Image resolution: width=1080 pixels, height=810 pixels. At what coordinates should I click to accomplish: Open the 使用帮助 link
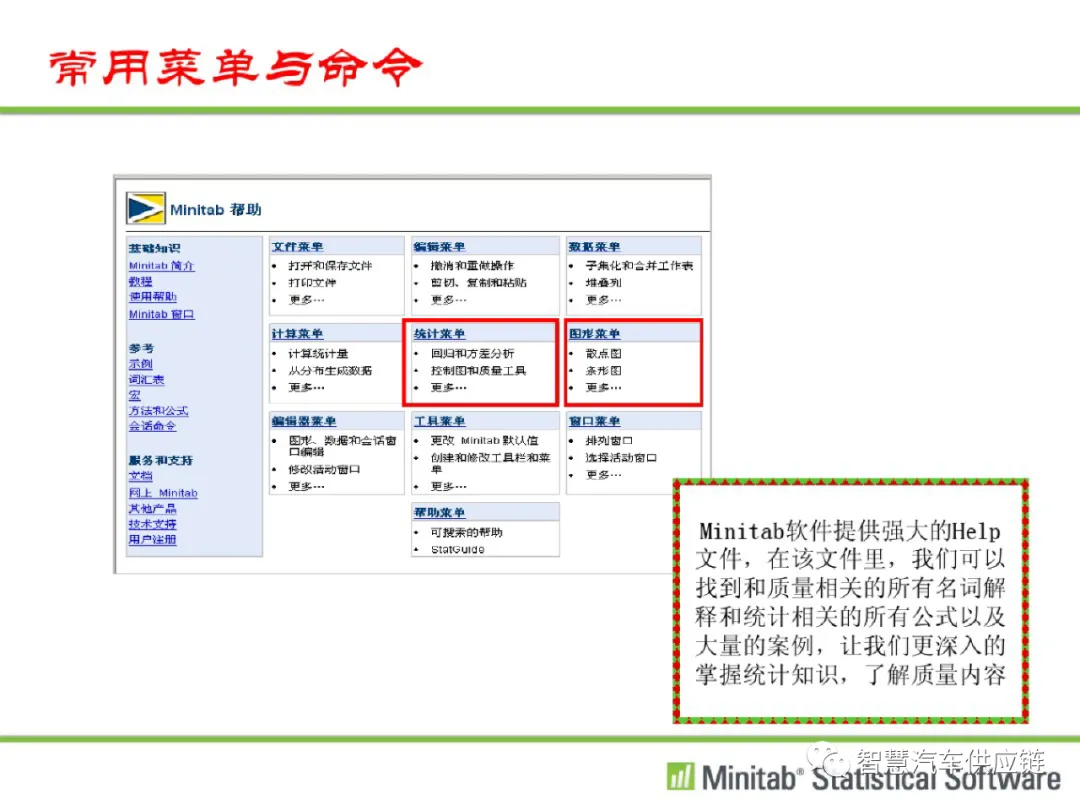(153, 297)
